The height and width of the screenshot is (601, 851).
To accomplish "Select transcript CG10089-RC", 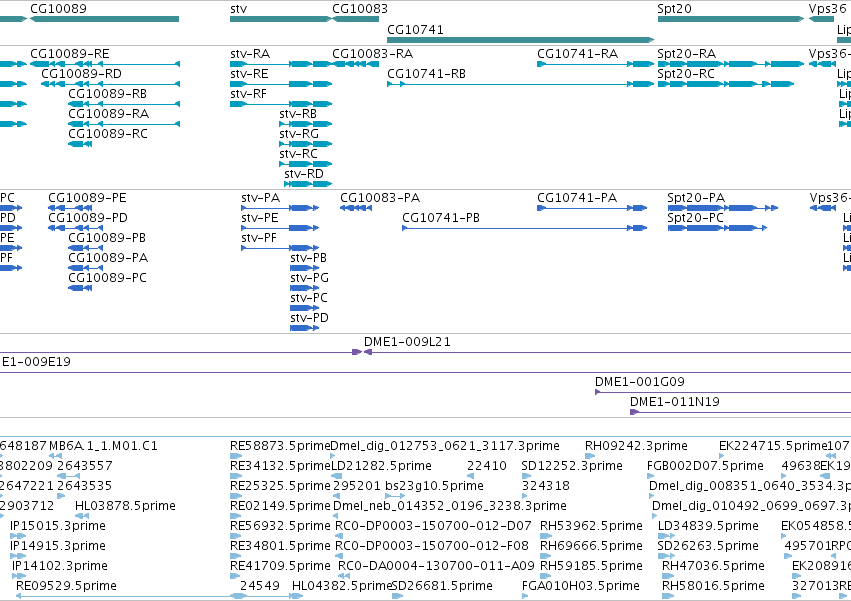I will [107, 134].
